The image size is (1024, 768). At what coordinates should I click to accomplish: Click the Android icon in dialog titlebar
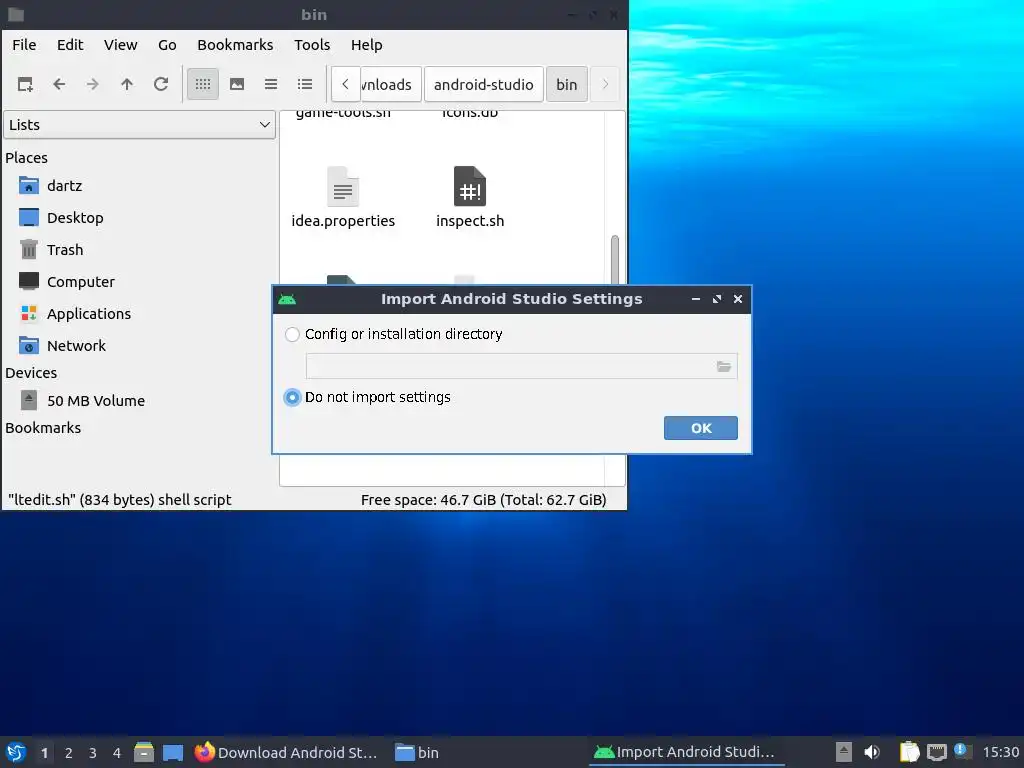287,299
